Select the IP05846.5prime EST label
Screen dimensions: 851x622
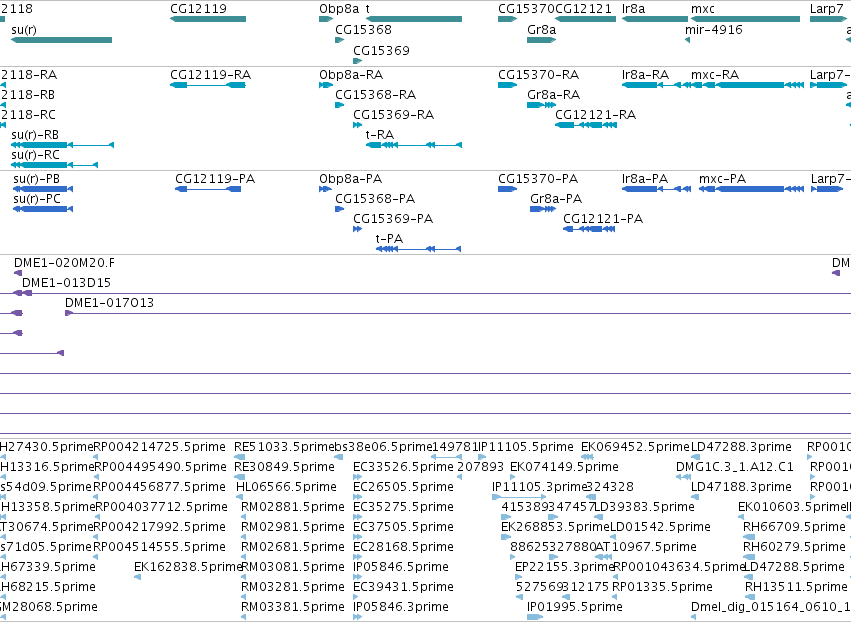[401, 567]
